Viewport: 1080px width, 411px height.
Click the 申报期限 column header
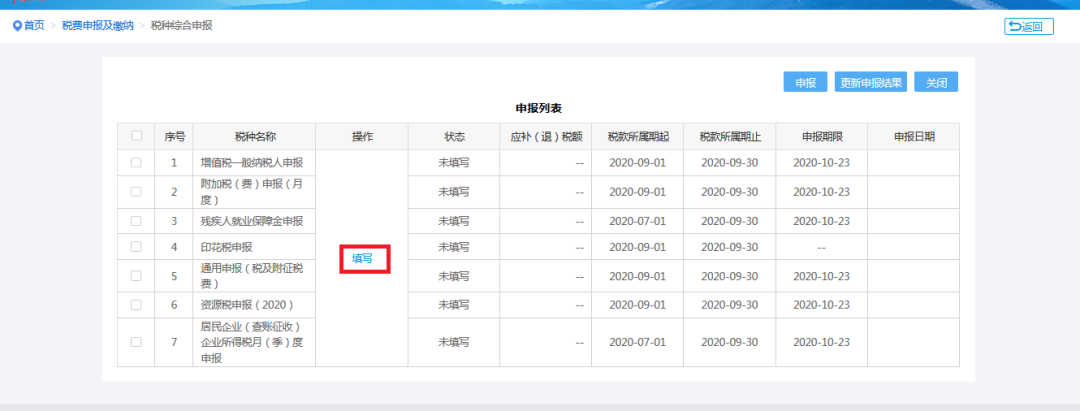(822, 136)
